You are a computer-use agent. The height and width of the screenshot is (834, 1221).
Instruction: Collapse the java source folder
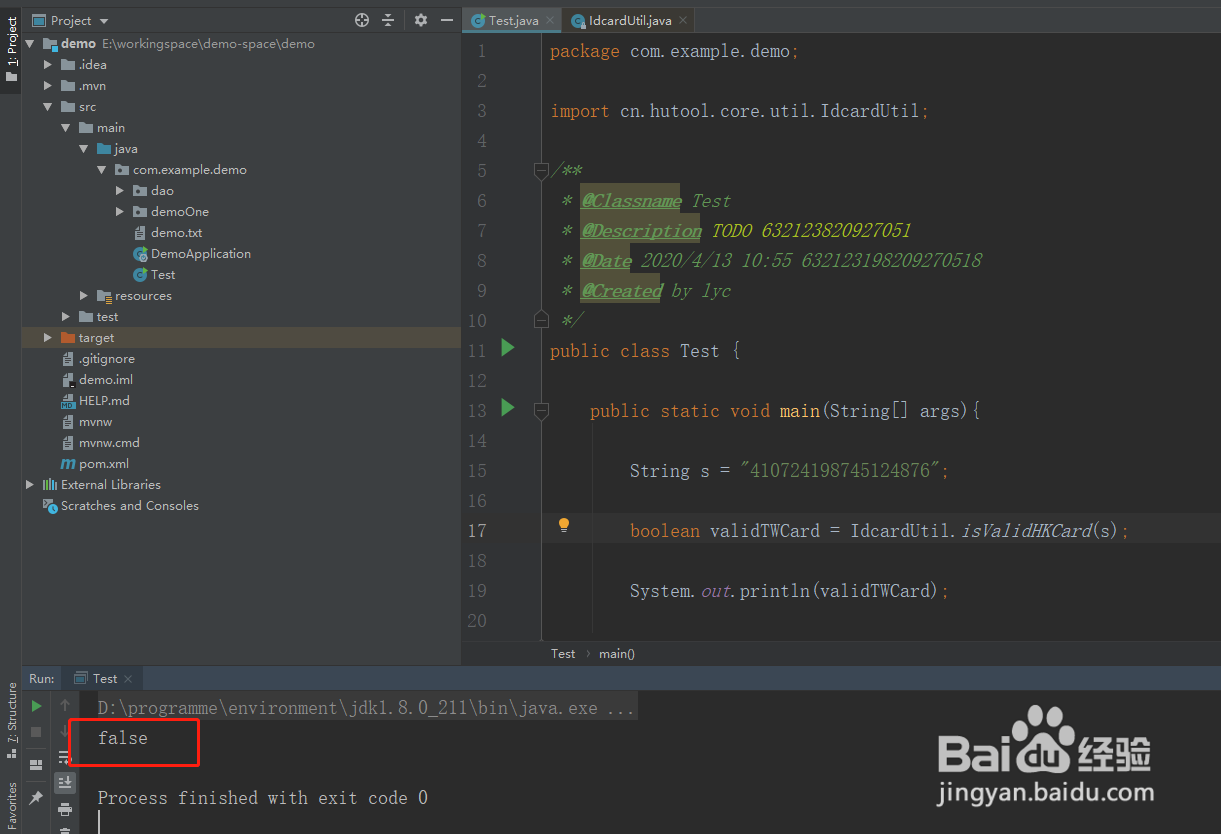click(83, 149)
